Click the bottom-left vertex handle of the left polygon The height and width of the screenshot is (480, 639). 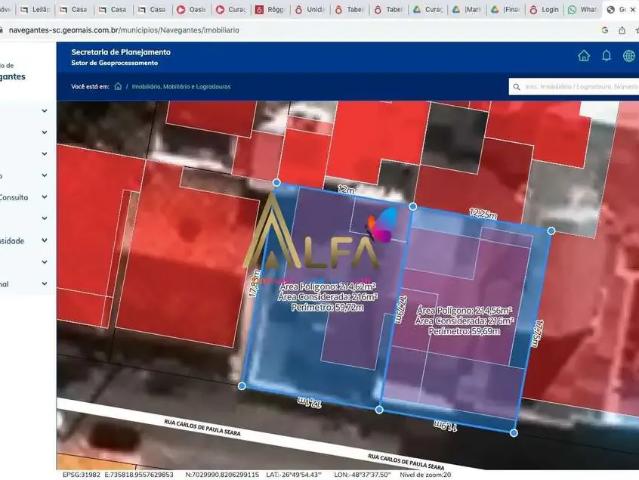pos(242,385)
